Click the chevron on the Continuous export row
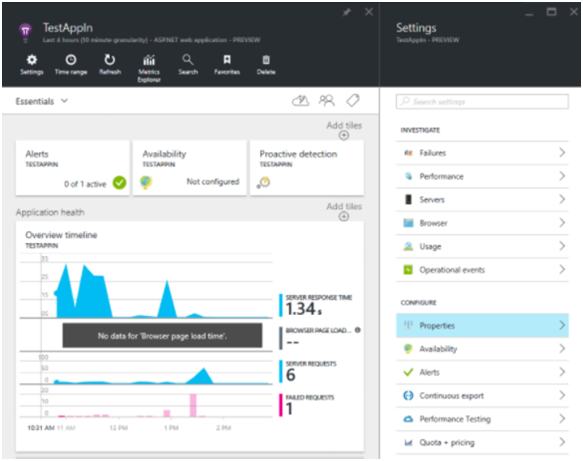 click(x=562, y=395)
